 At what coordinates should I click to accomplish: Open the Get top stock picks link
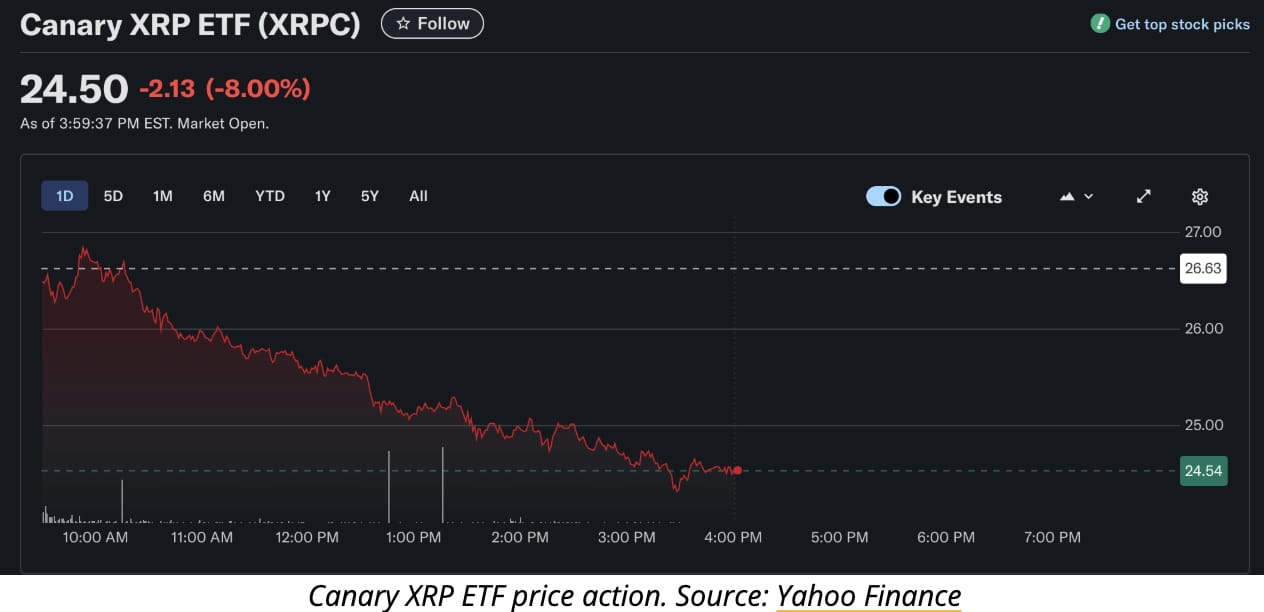pos(1182,24)
